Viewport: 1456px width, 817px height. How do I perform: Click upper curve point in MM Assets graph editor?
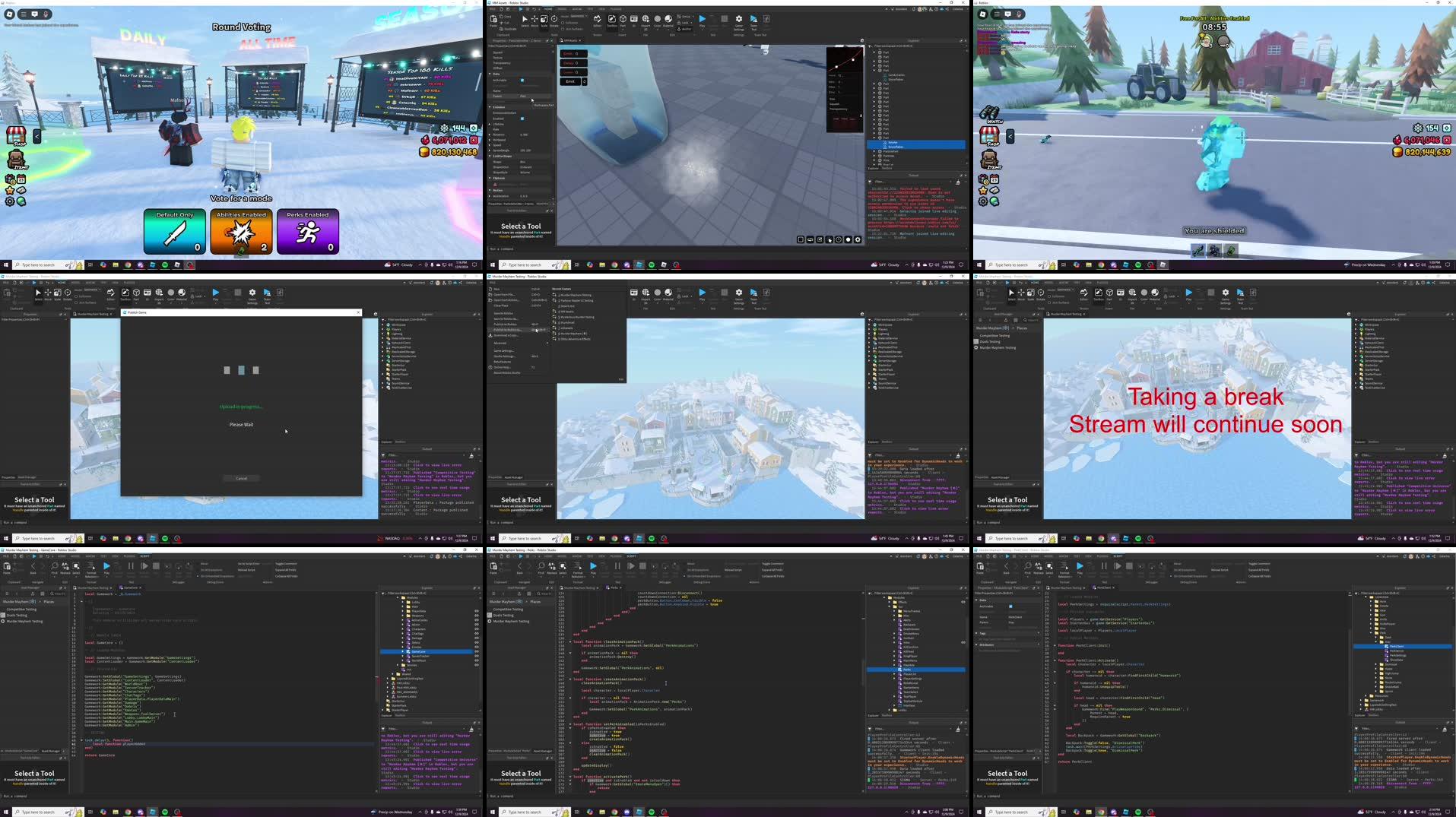pyautogui.click(x=854, y=59)
